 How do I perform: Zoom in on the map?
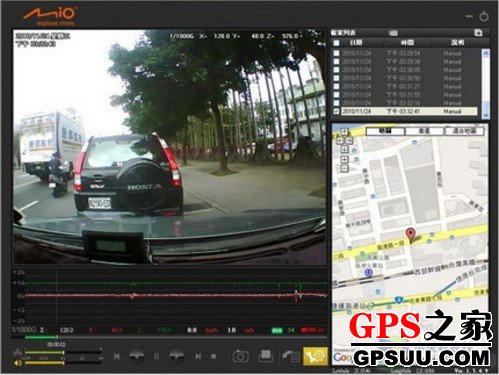(345, 160)
